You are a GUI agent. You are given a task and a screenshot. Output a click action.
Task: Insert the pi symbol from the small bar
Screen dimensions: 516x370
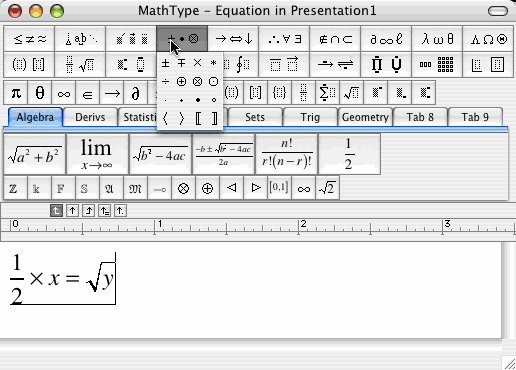(16, 93)
